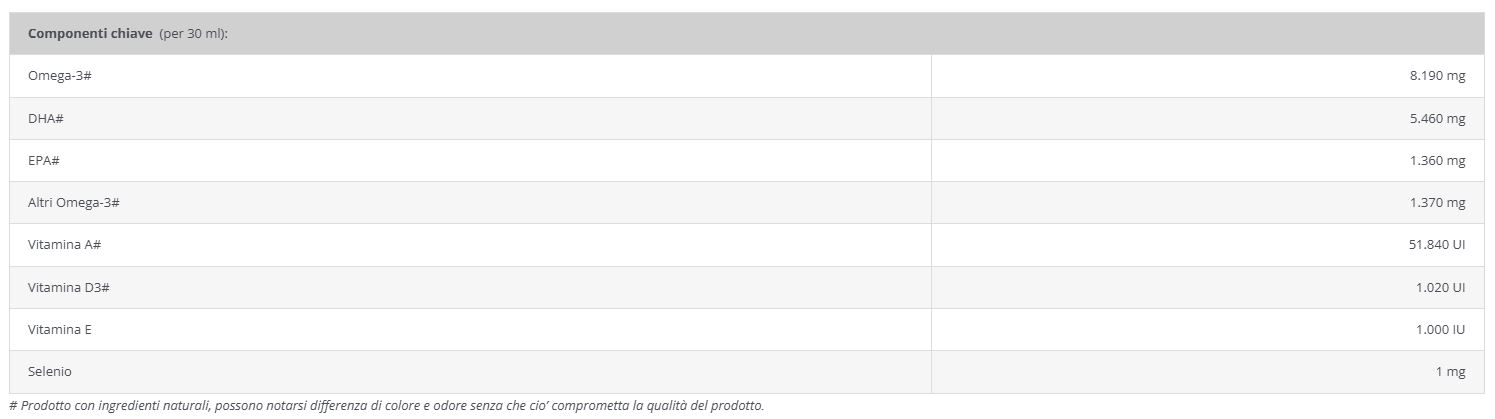Click the 8.190 mg value
The width and height of the screenshot is (1495, 419).
[1437, 77]
